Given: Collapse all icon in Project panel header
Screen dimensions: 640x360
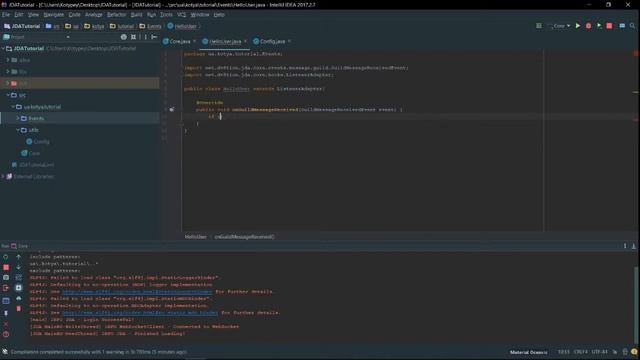Looking at the screenshot, I should point(133,37).
